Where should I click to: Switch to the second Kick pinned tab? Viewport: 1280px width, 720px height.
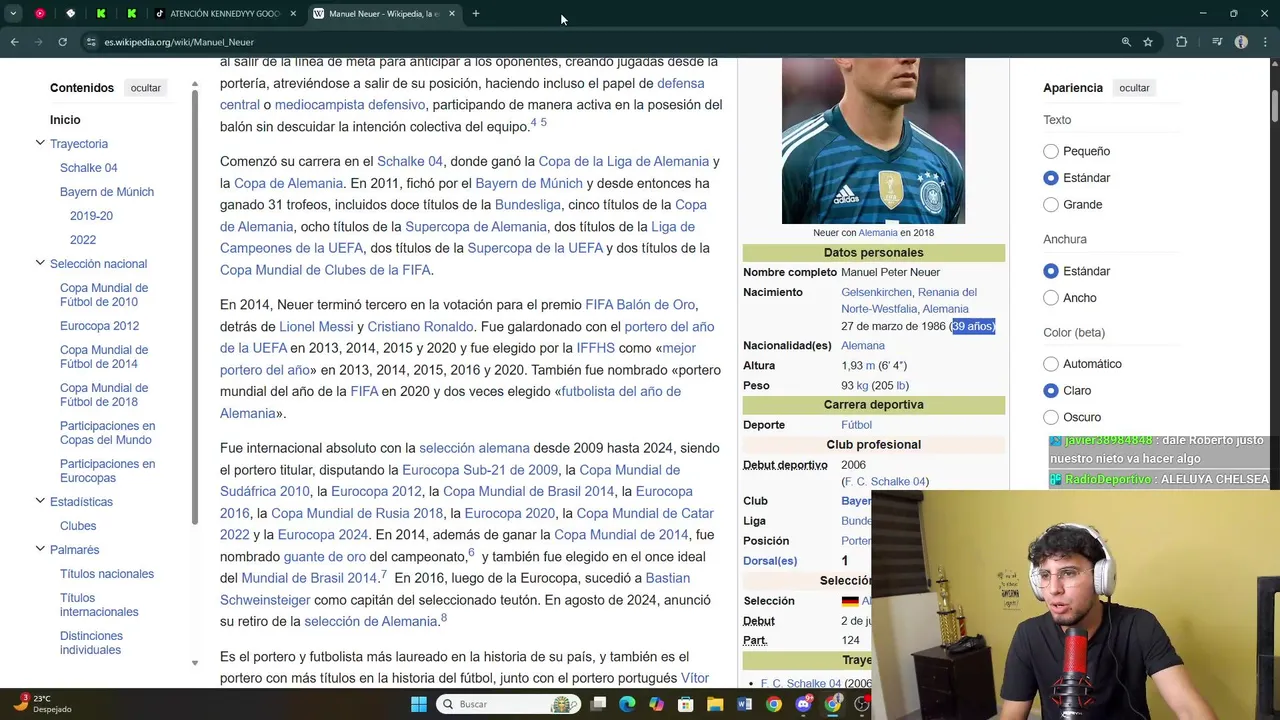click(131, 14)
